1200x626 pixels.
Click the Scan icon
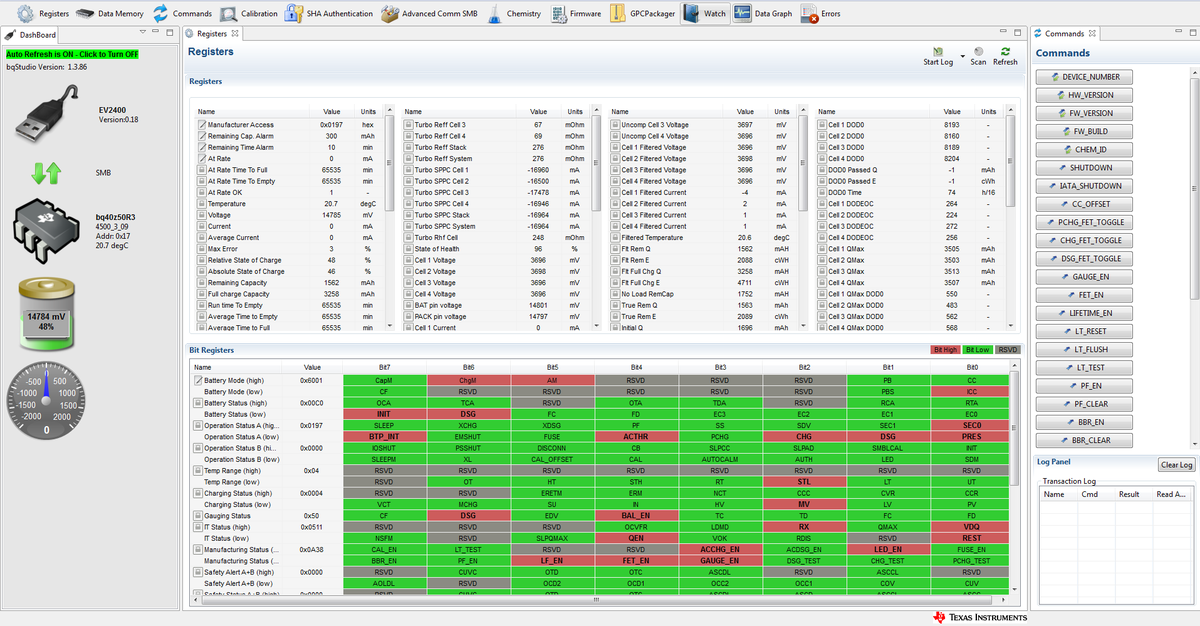pos(978,50)
